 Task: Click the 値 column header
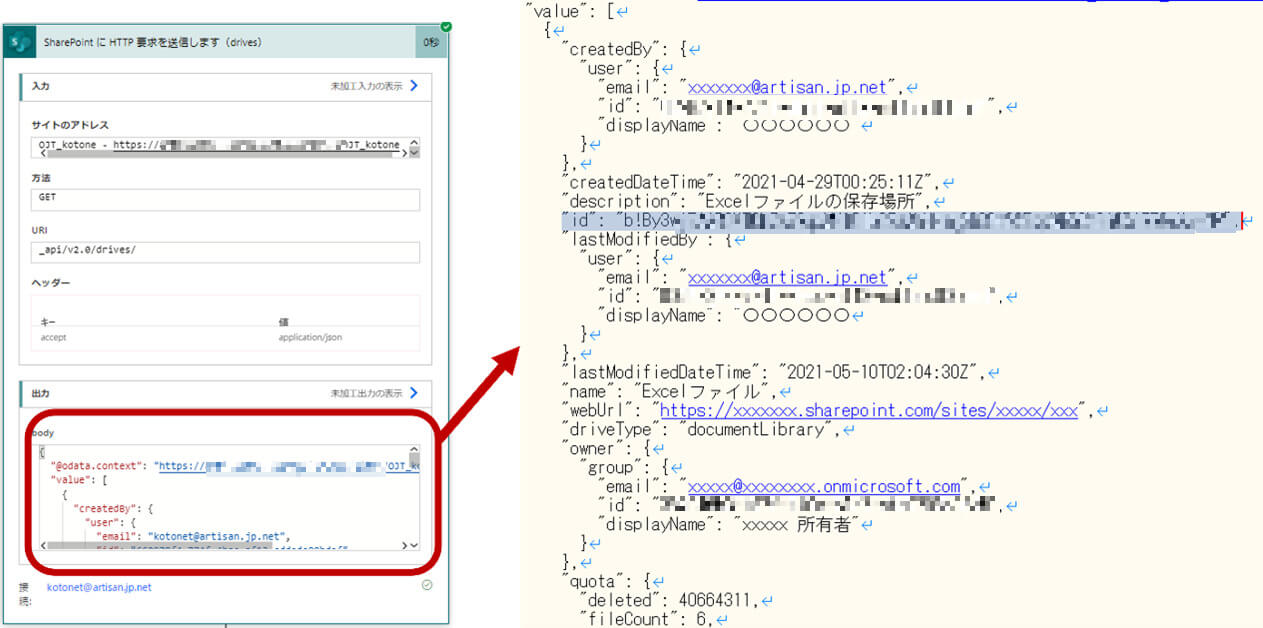click(x=282, y=322)
